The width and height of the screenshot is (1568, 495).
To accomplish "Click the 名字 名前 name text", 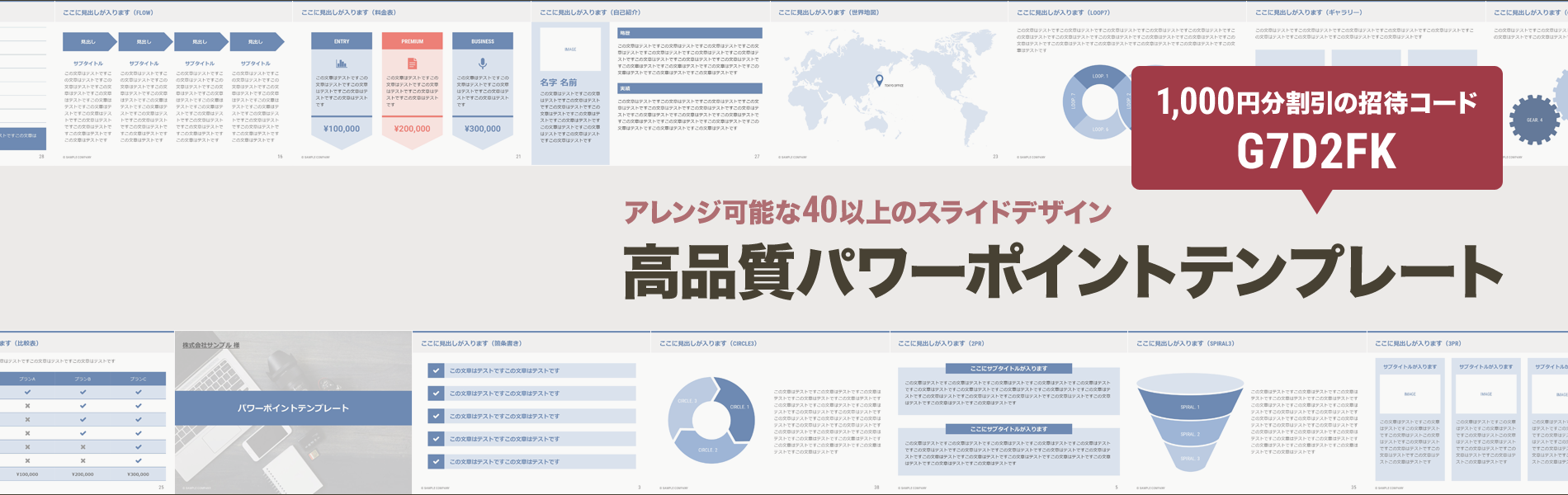I will click(x=559, y=82).
